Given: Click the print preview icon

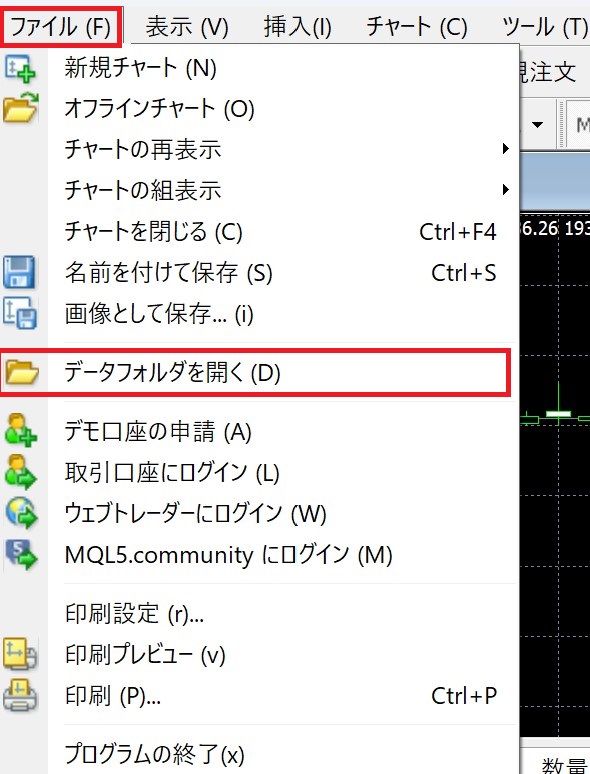Looking at the screenshot, I should pos(20,654).
